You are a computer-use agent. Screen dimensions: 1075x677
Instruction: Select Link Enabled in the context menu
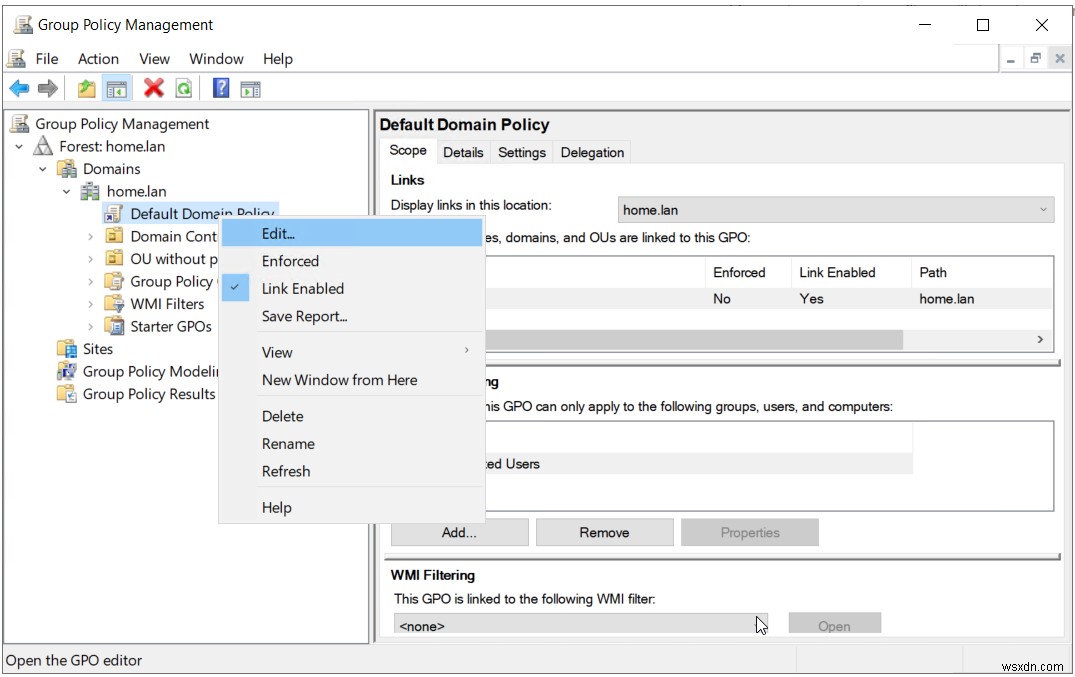click(x=302, y=288)
